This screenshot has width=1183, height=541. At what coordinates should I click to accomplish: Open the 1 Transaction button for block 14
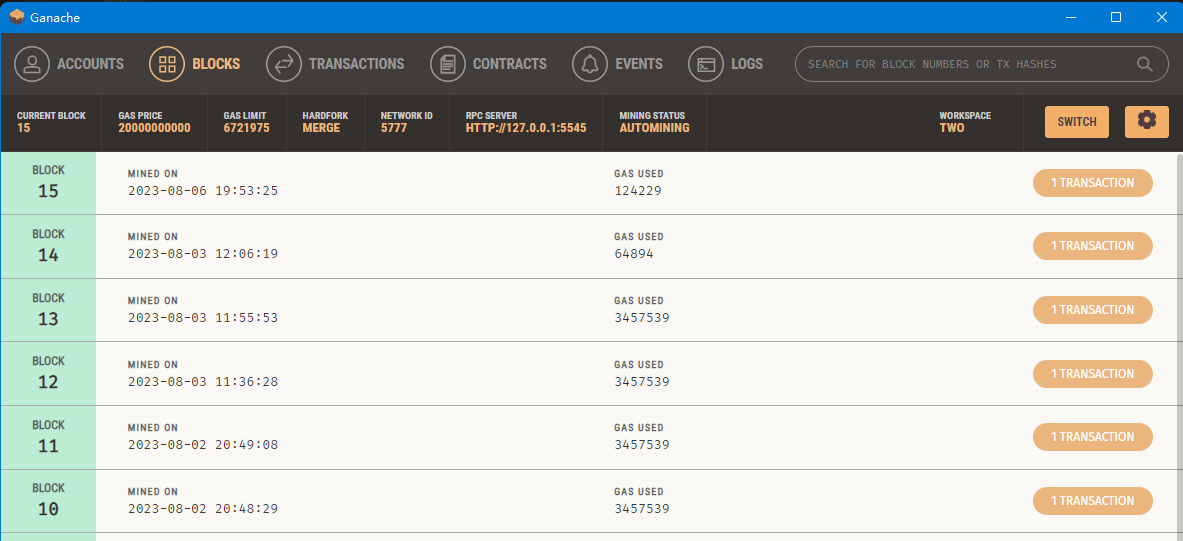[1092, 246]
